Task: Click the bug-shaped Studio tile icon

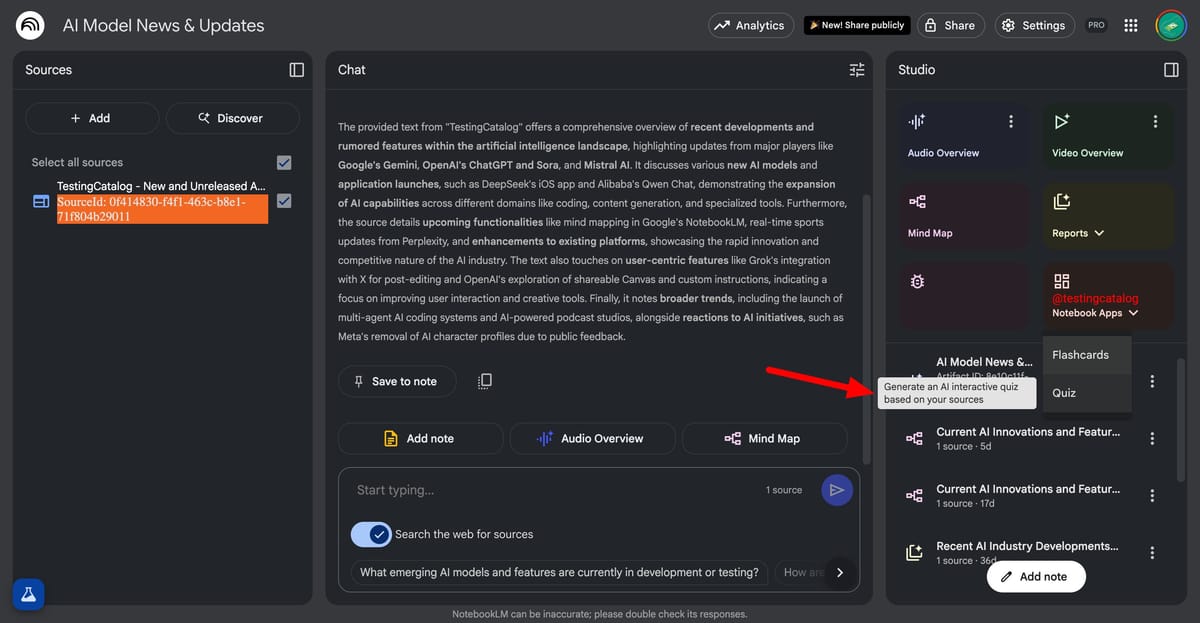Action: coord(916,281)
